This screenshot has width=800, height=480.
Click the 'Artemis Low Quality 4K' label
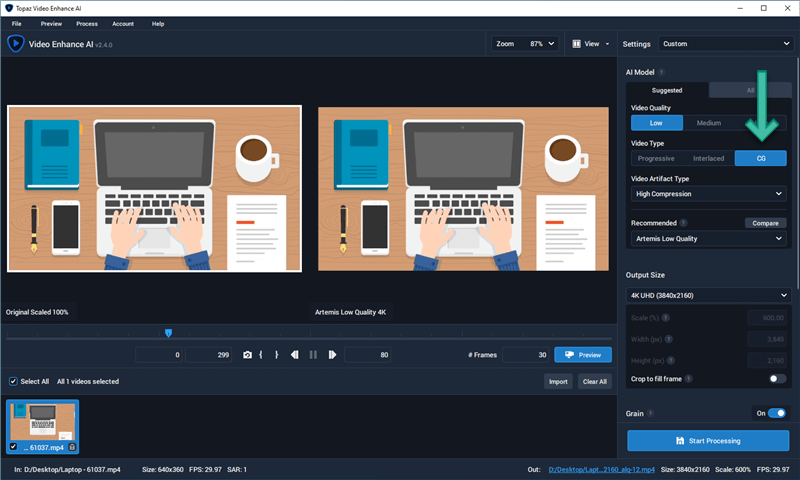tap(350, 312)
